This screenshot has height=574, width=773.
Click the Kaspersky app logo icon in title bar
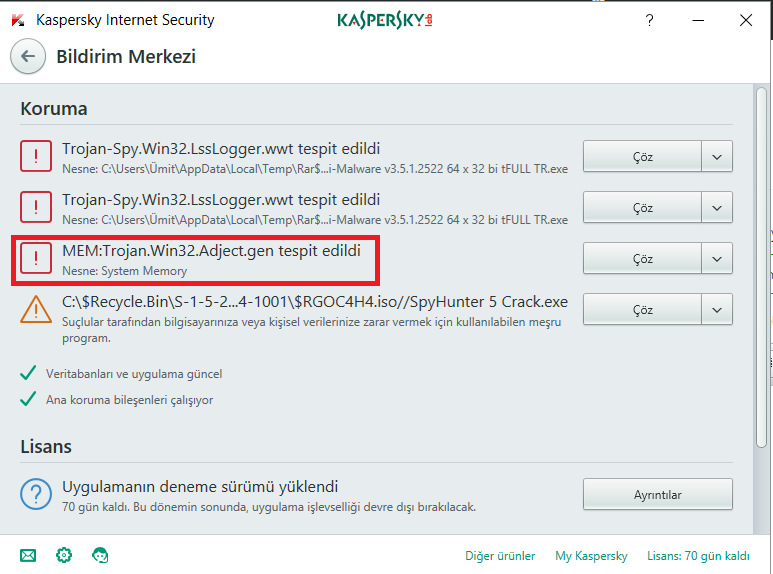[18, 20]
